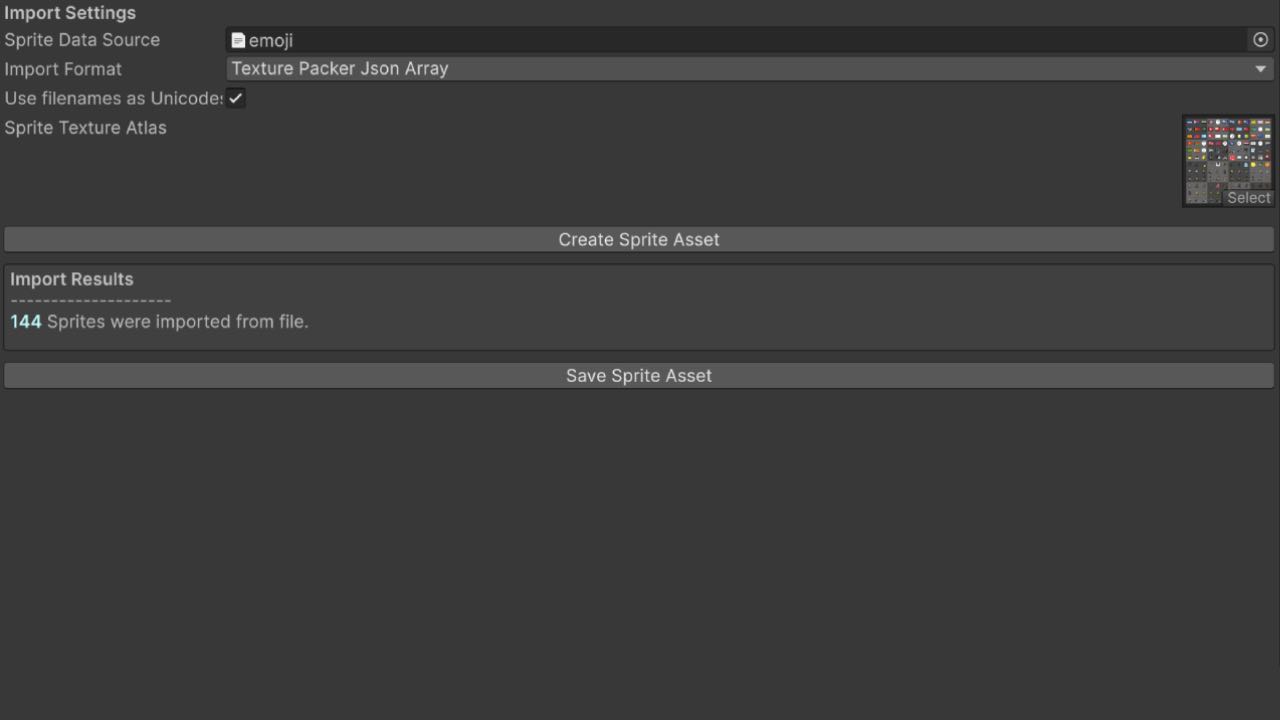Click the emoji text asset file icon
This screenshot has width=1280, height=720.
238,40
